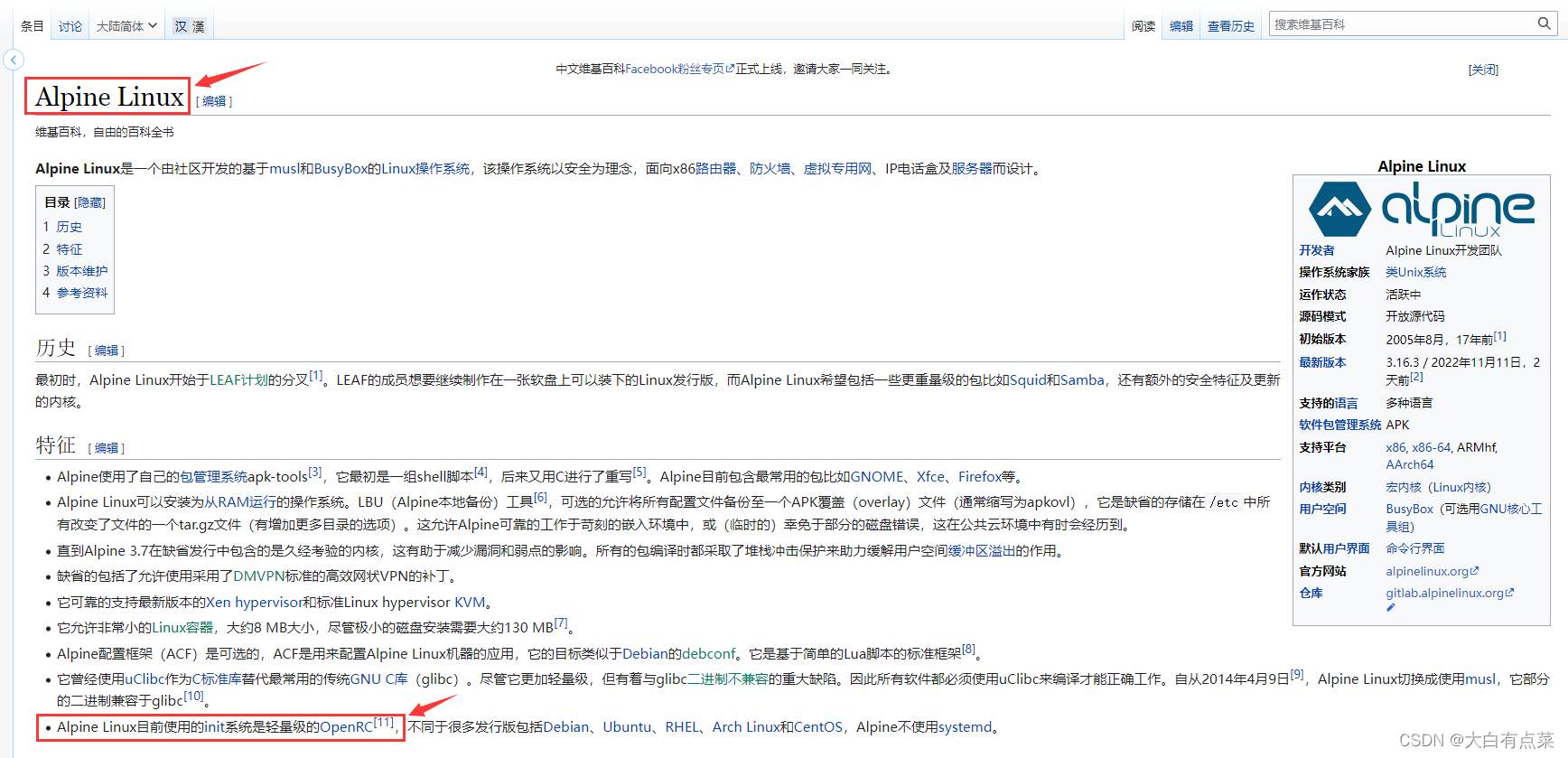1568x758 pixels.
Task: Open the Xfce link
Action: 930,476
